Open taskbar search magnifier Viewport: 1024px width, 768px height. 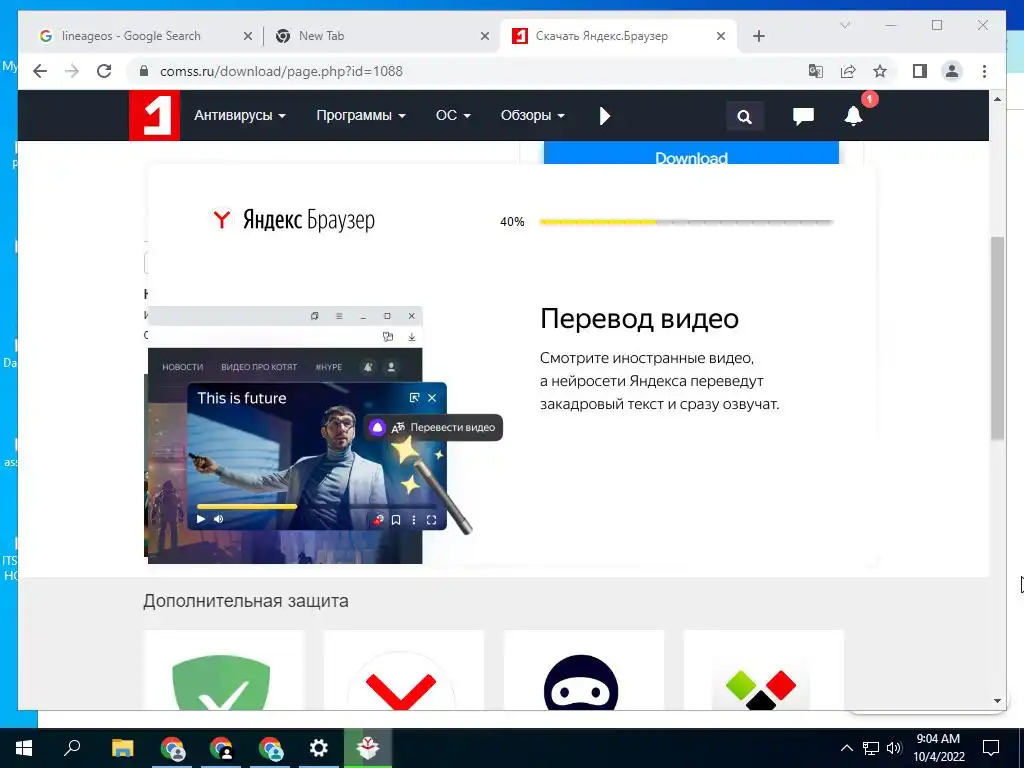[x=72, y=748]
